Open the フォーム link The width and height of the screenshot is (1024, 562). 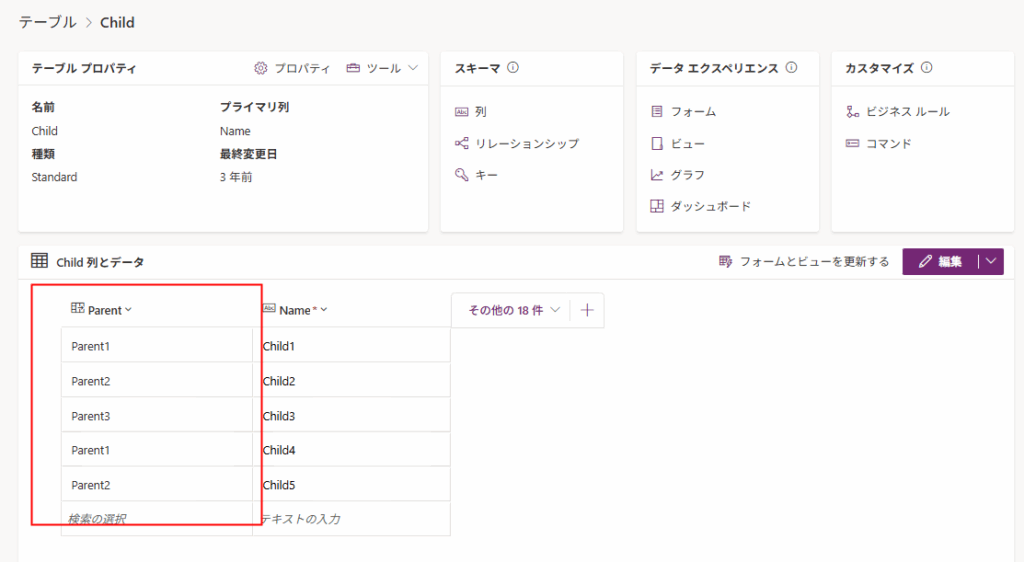(x=692, y=111)
